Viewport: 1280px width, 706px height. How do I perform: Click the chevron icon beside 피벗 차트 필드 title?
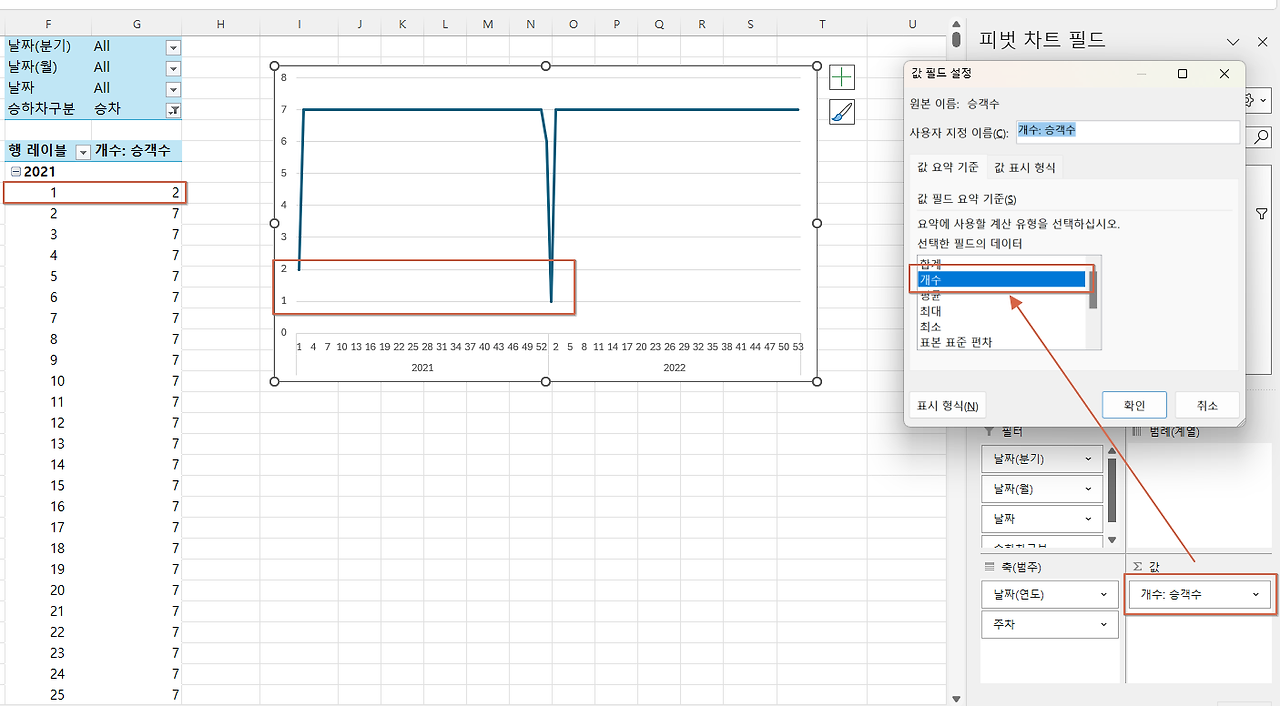(x=1233, y=41)
